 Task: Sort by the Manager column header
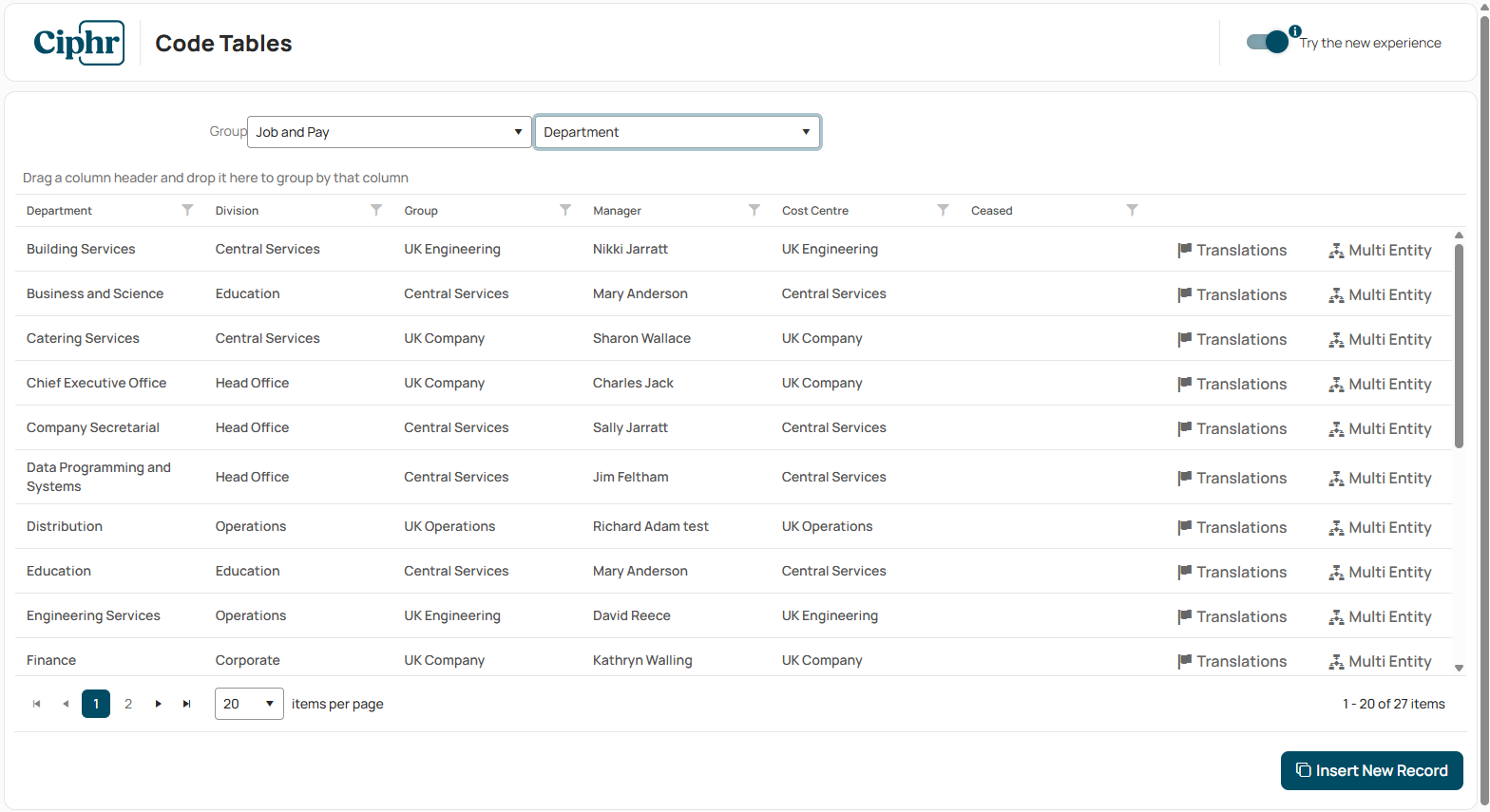pos(617,211)
